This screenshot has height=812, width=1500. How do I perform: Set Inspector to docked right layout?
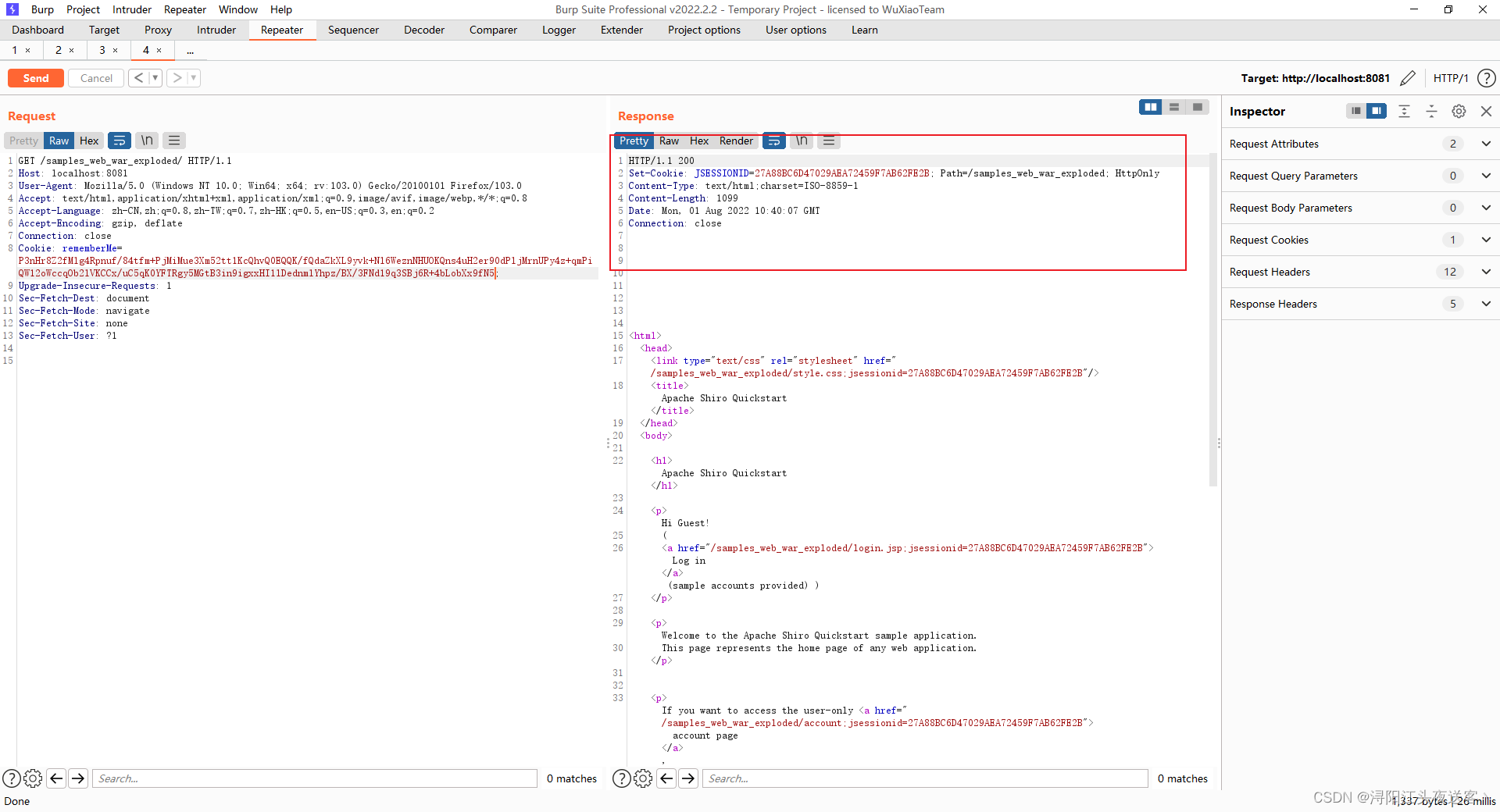[1377, 111]
